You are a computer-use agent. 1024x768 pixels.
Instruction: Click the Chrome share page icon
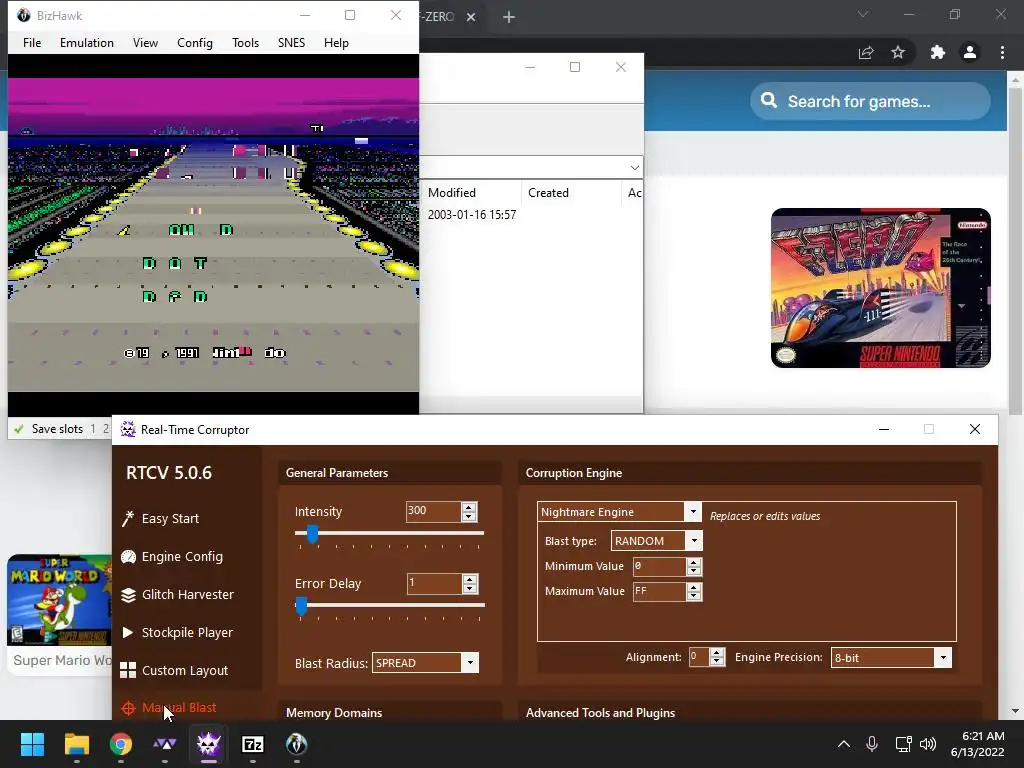point(866,53)
